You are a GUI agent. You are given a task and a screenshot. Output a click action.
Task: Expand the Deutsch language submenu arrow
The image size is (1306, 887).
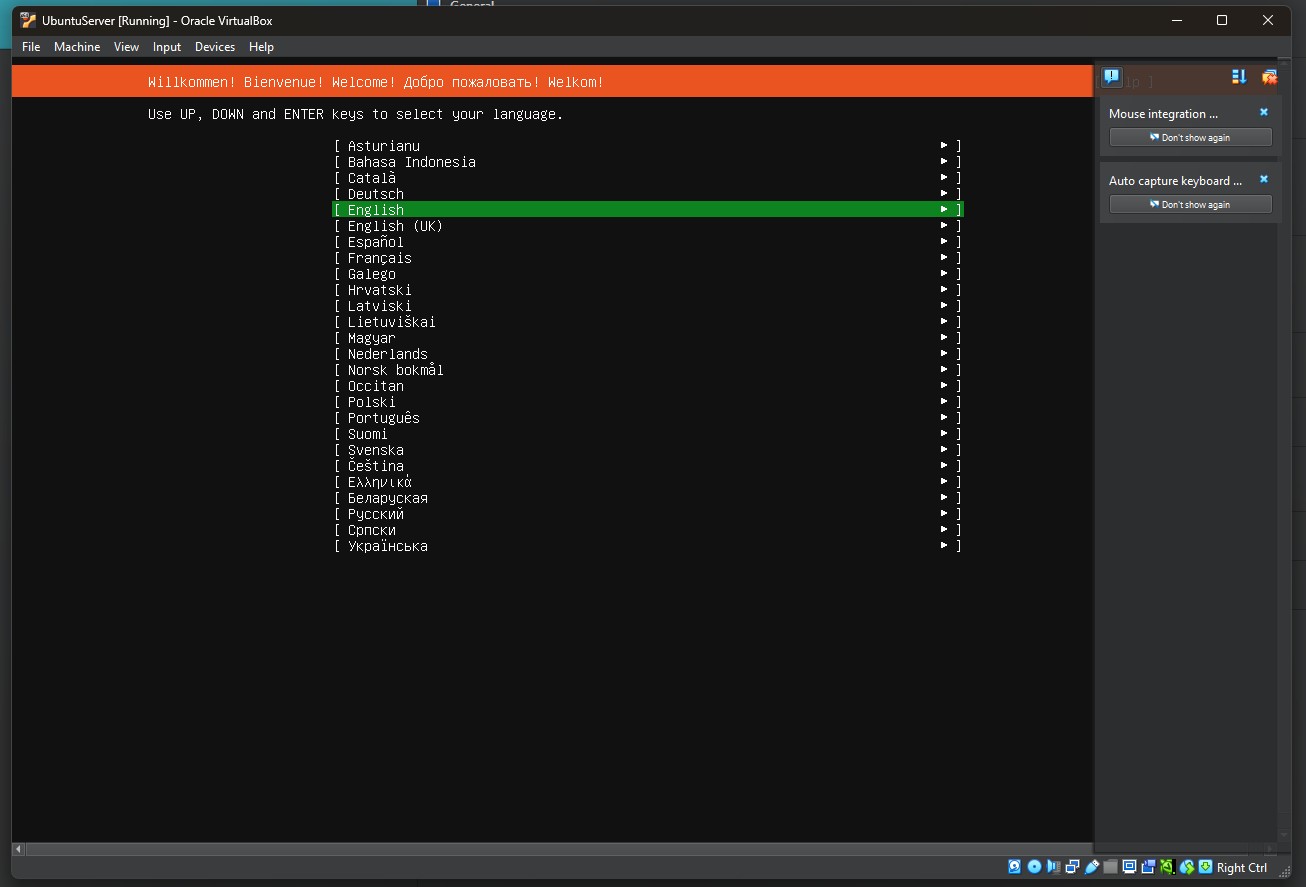943,192
